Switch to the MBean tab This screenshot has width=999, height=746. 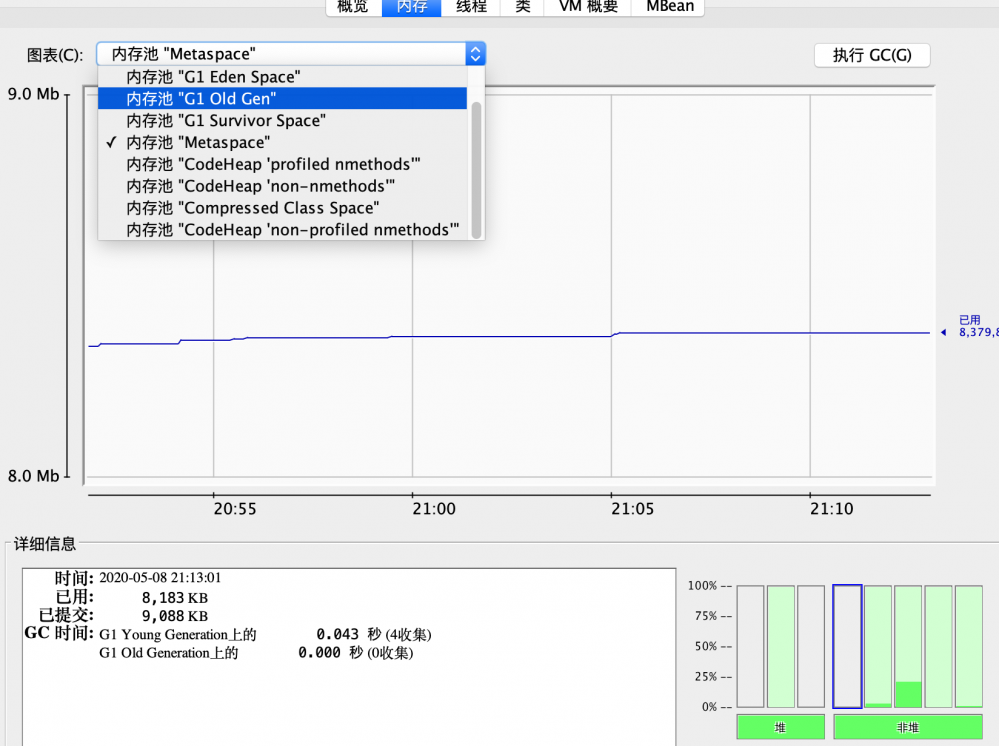click(x=668, y=7)
